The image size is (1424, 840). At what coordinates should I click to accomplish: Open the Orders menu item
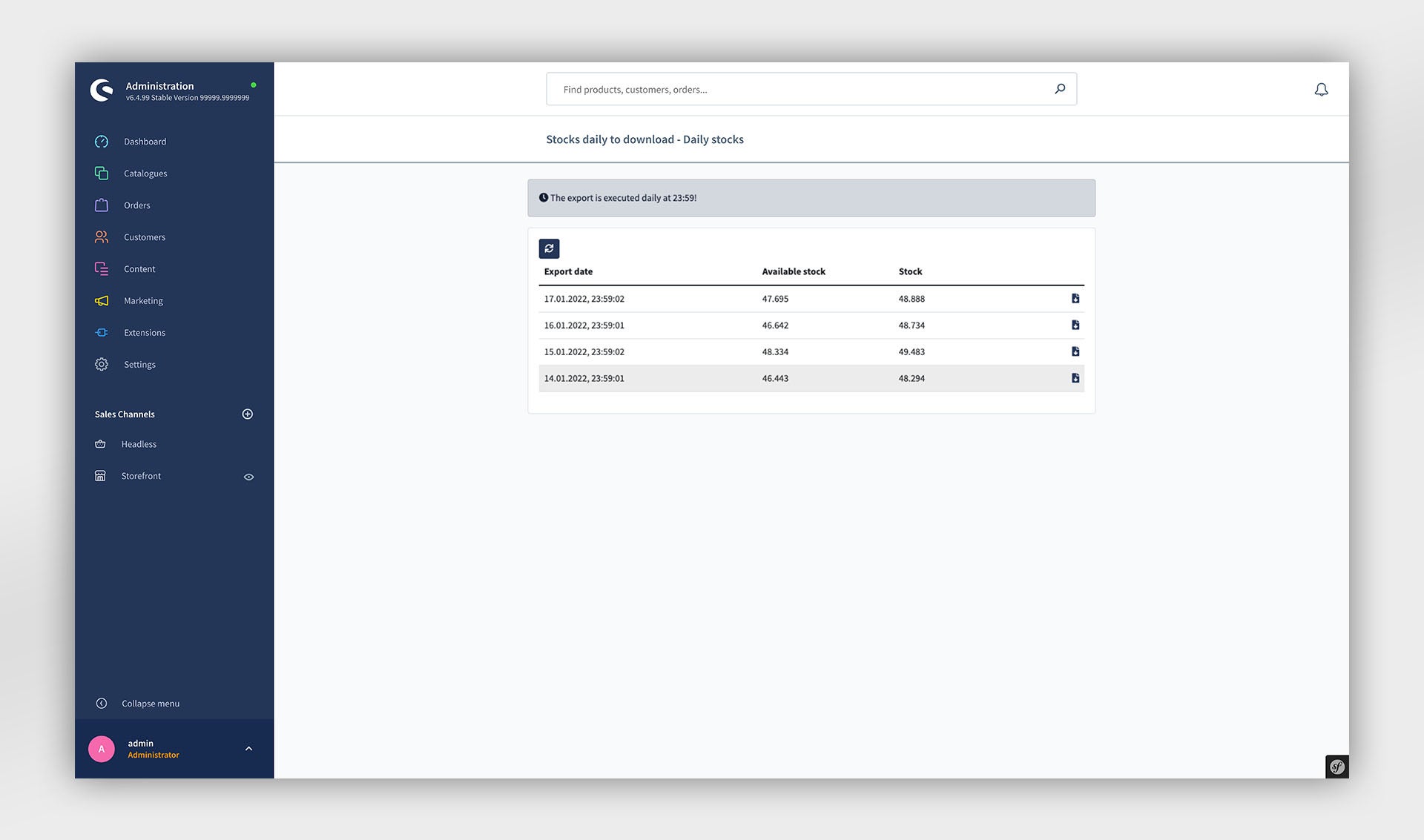[137, 205]
